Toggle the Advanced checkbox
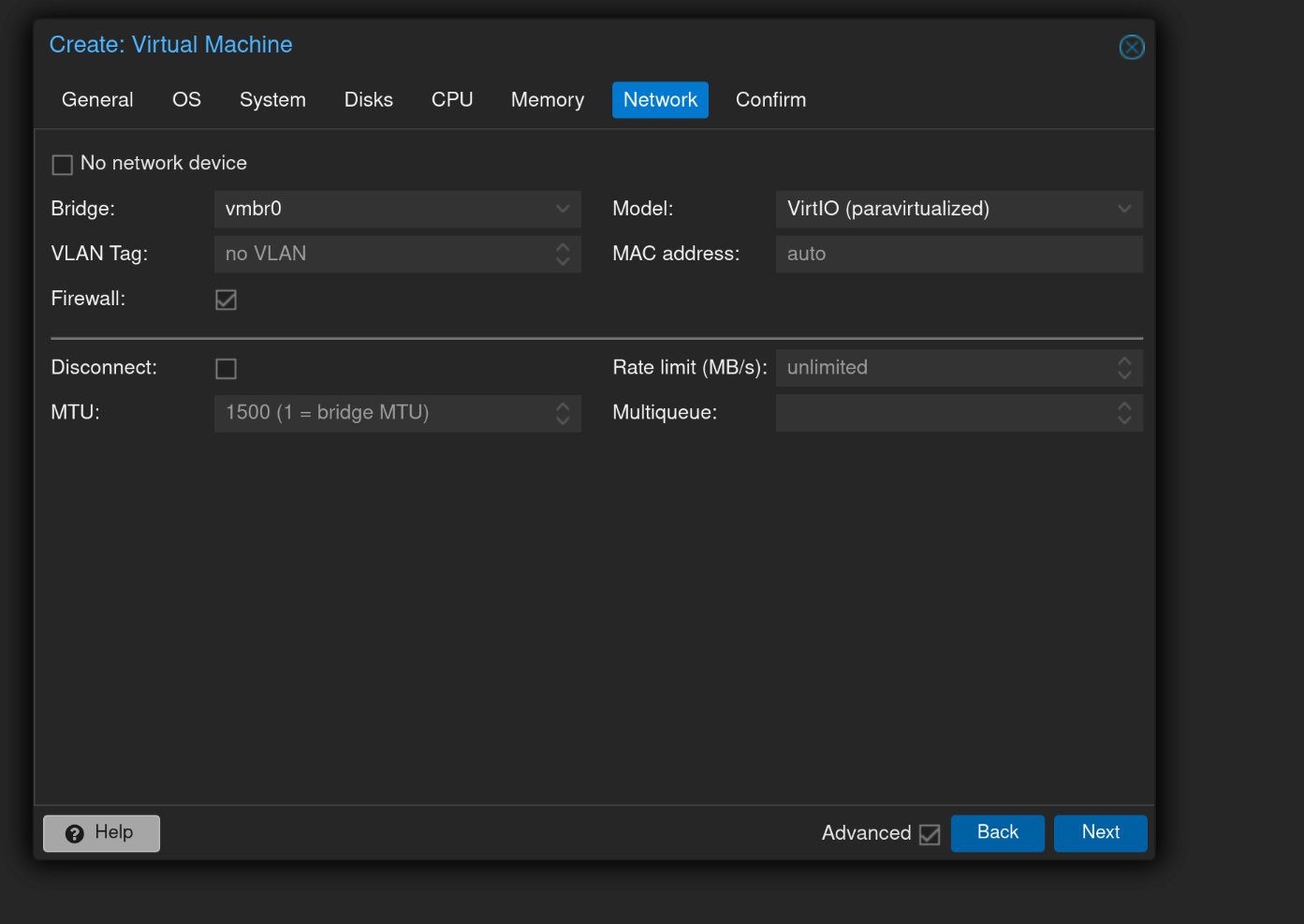 [930, 834]
